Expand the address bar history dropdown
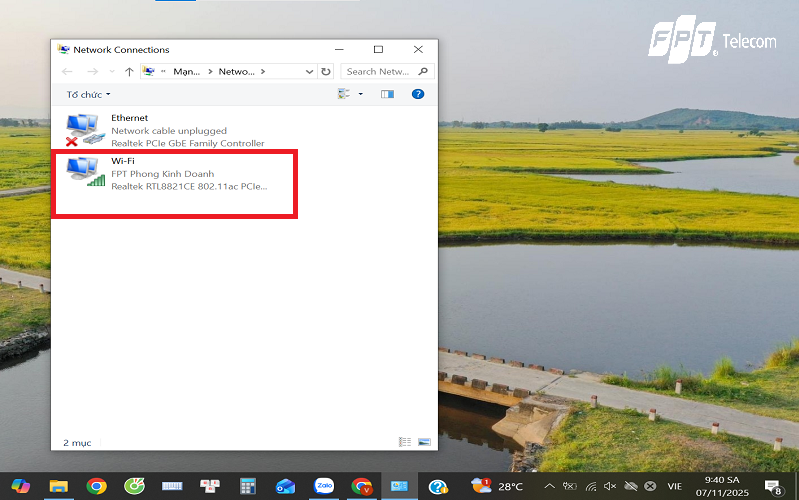 point(309,72)
